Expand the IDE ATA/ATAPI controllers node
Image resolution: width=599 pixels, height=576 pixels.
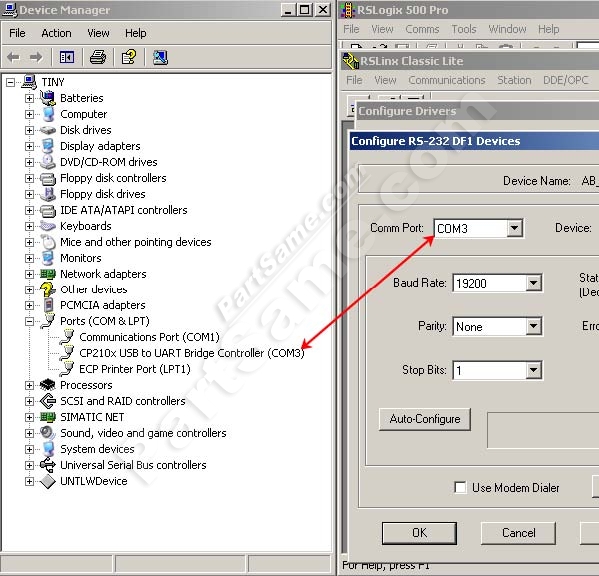click(29, 210)
